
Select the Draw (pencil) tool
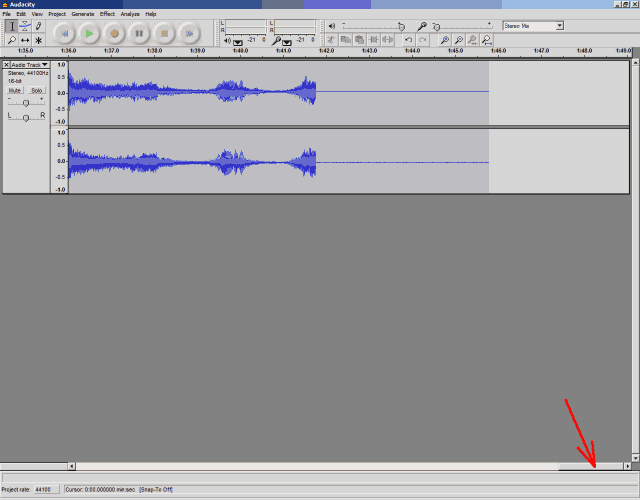click(39, 26)
